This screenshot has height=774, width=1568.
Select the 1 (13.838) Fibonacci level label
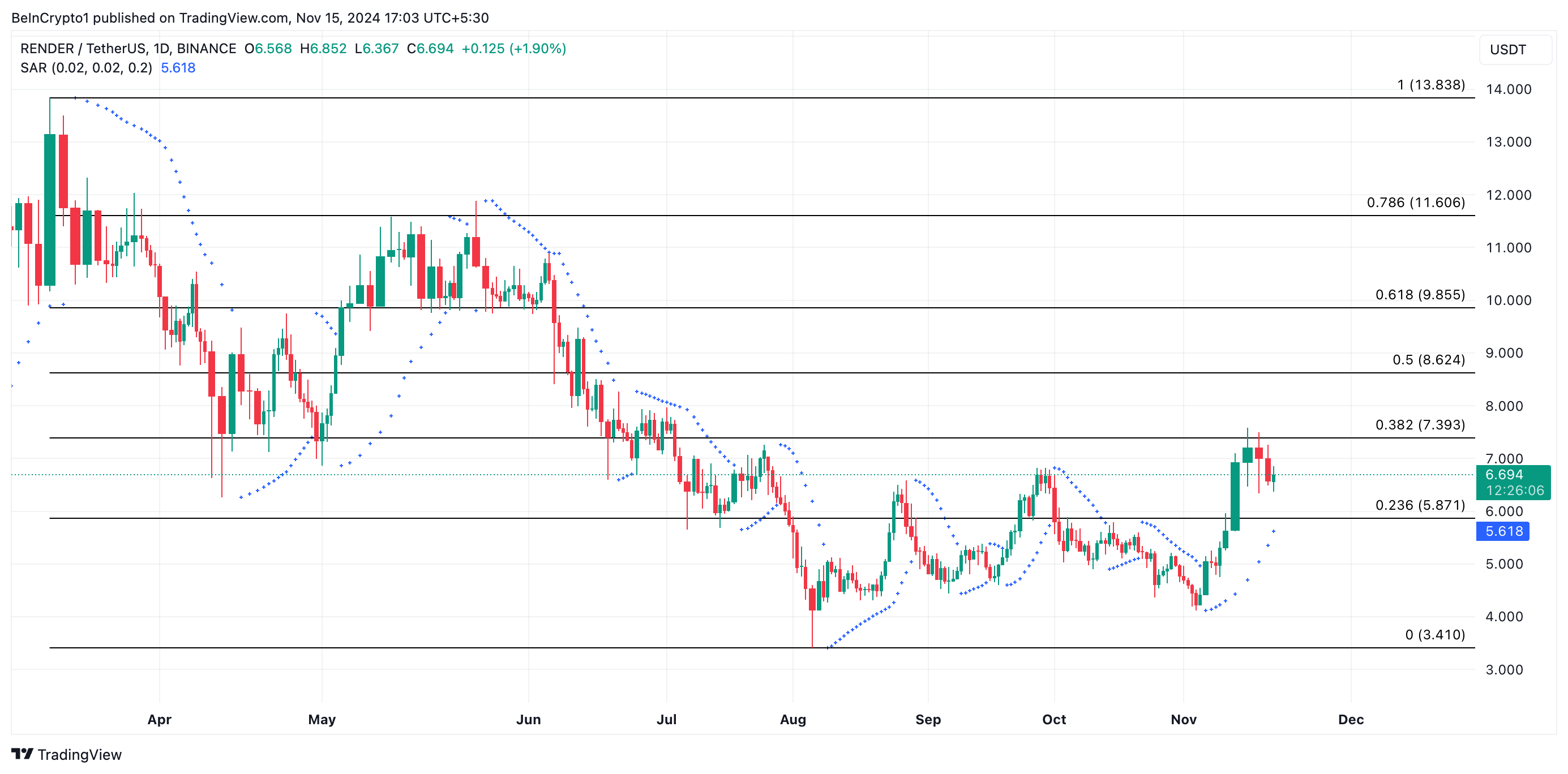click(x=1430, y=84)
